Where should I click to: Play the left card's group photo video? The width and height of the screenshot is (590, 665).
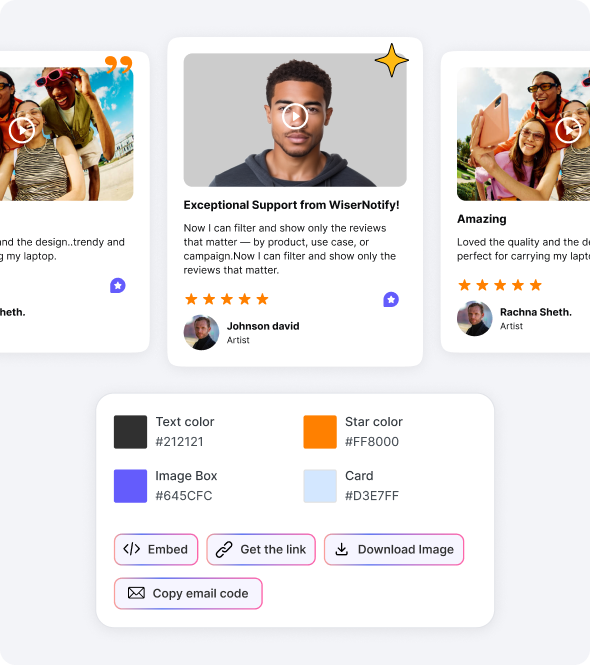(x=22, y=130)
